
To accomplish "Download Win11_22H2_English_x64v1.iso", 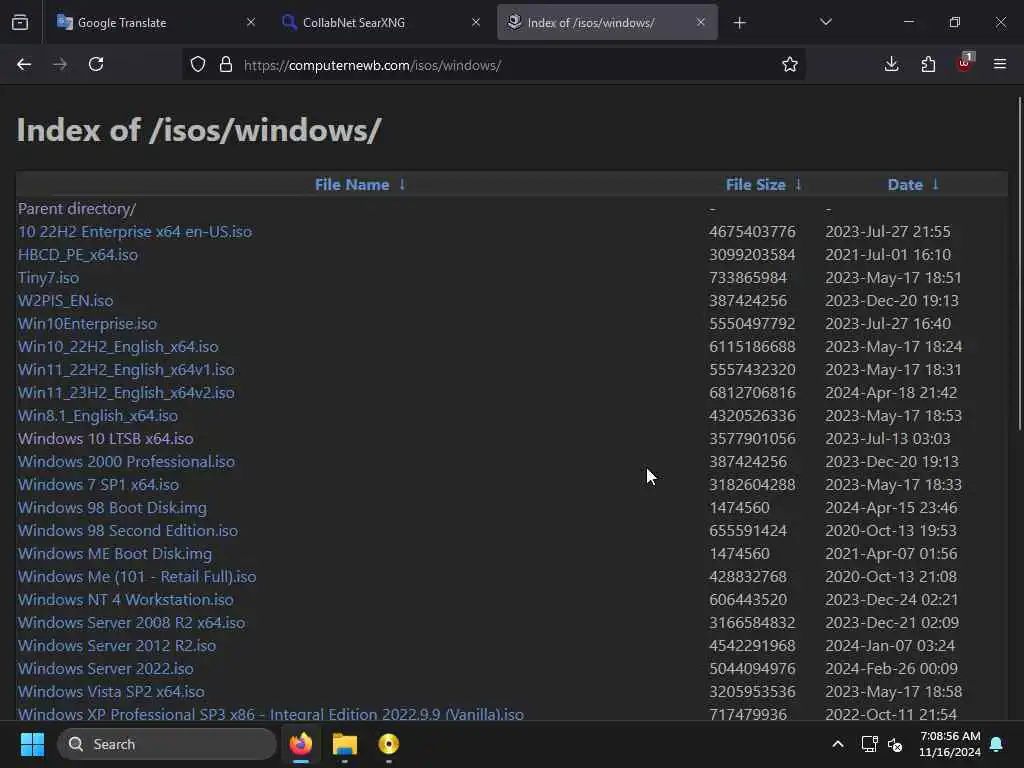I will [126, 370].
